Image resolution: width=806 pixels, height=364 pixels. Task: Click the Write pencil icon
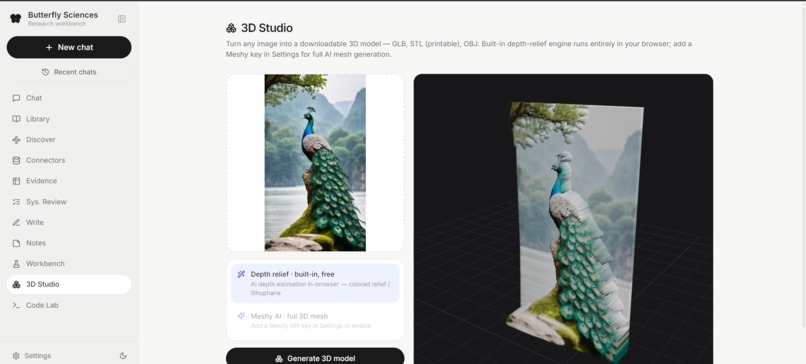tap(16, 222)
